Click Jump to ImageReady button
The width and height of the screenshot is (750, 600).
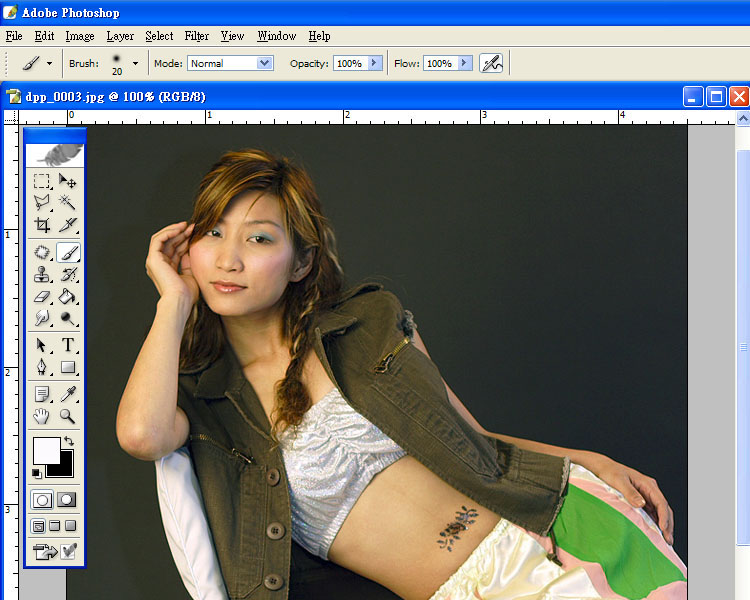(45, 550)
